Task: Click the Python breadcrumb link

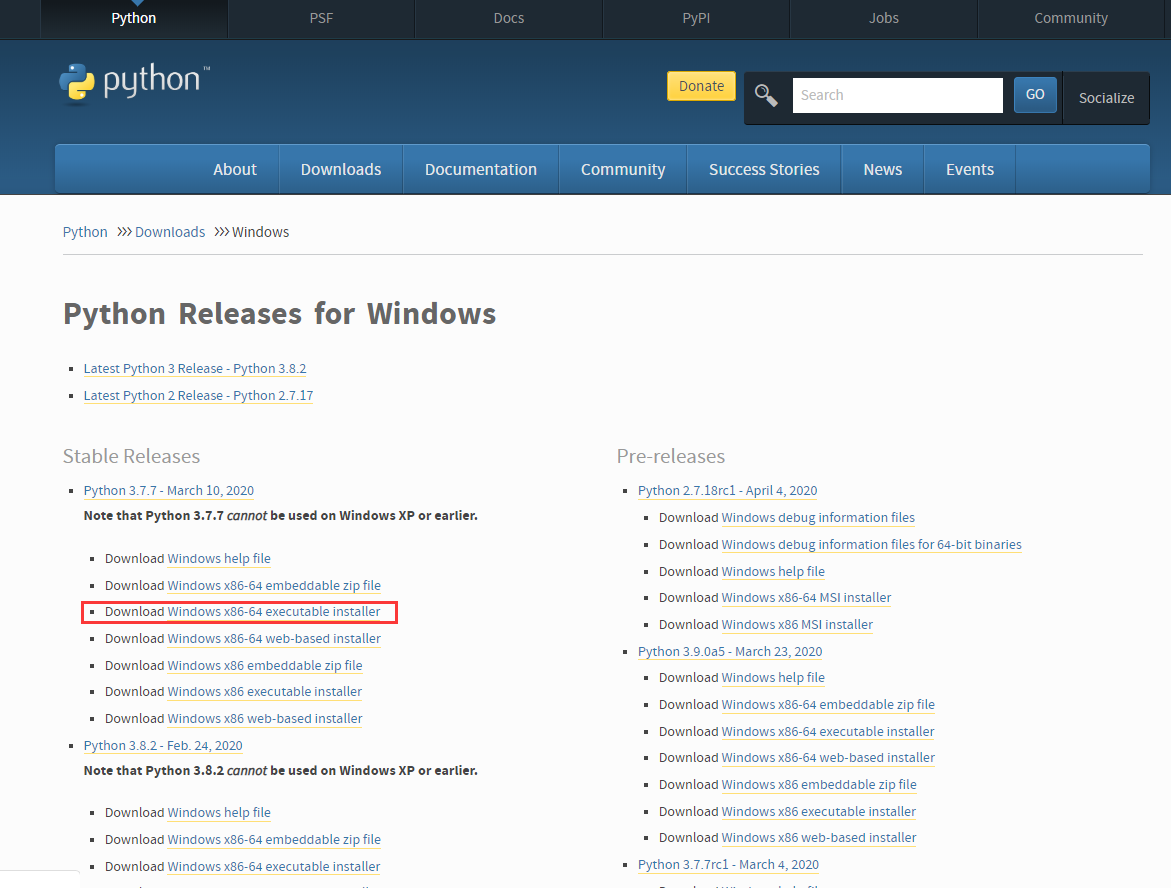Action: pos(85,232)
